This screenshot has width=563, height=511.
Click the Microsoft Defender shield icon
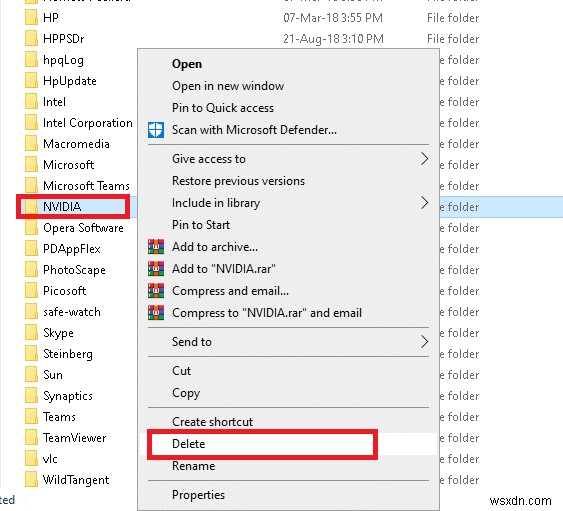coord(156,130)
